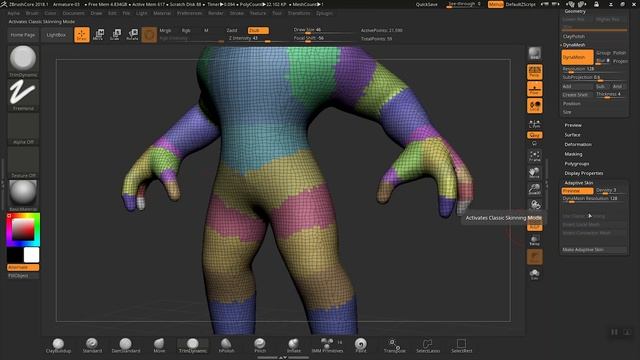Click the large DynaMesh button
640x360 pixels.
[x=578, y=57]
